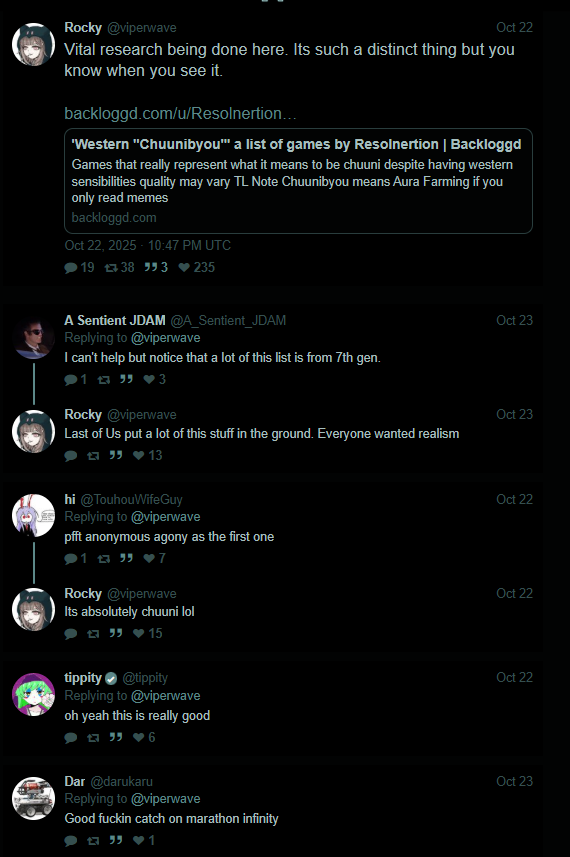Click the heart icon with 235 likes
The width and height of the screenshot is (570, 857).
pos(184,267)
